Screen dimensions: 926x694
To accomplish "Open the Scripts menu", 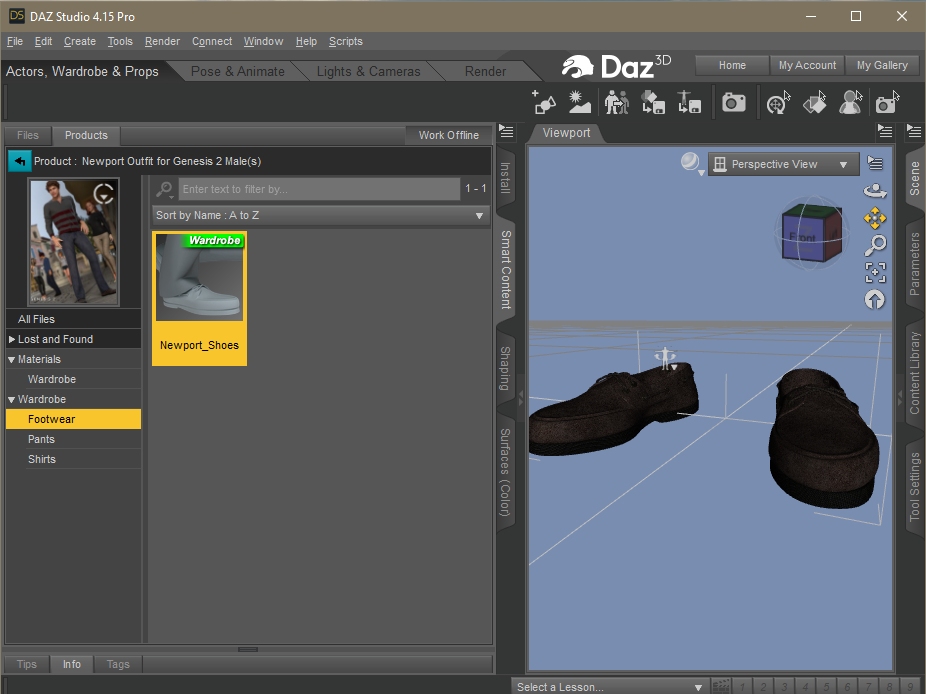I will tap(345, 41).
